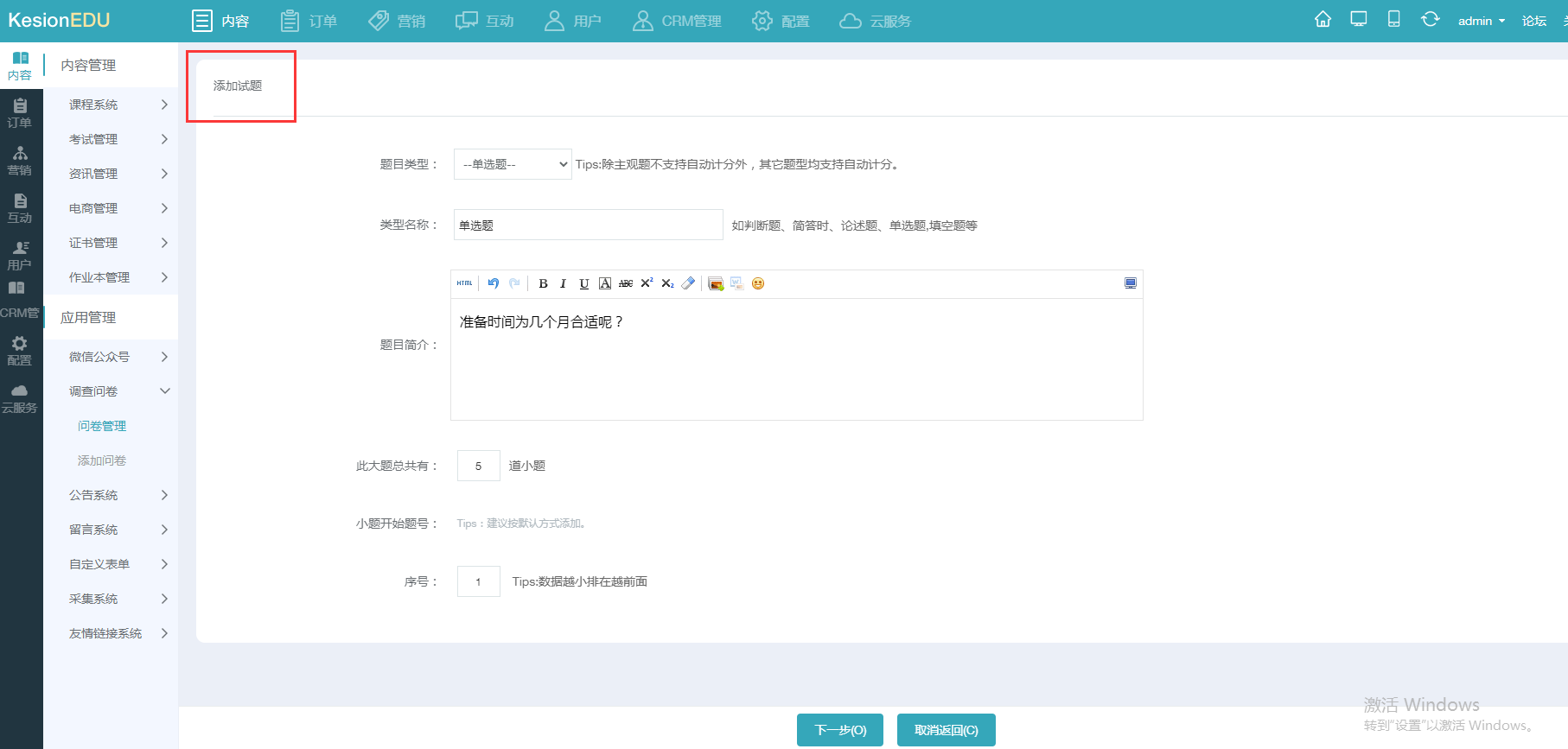Open the 营销 top menu

[397, 21]
